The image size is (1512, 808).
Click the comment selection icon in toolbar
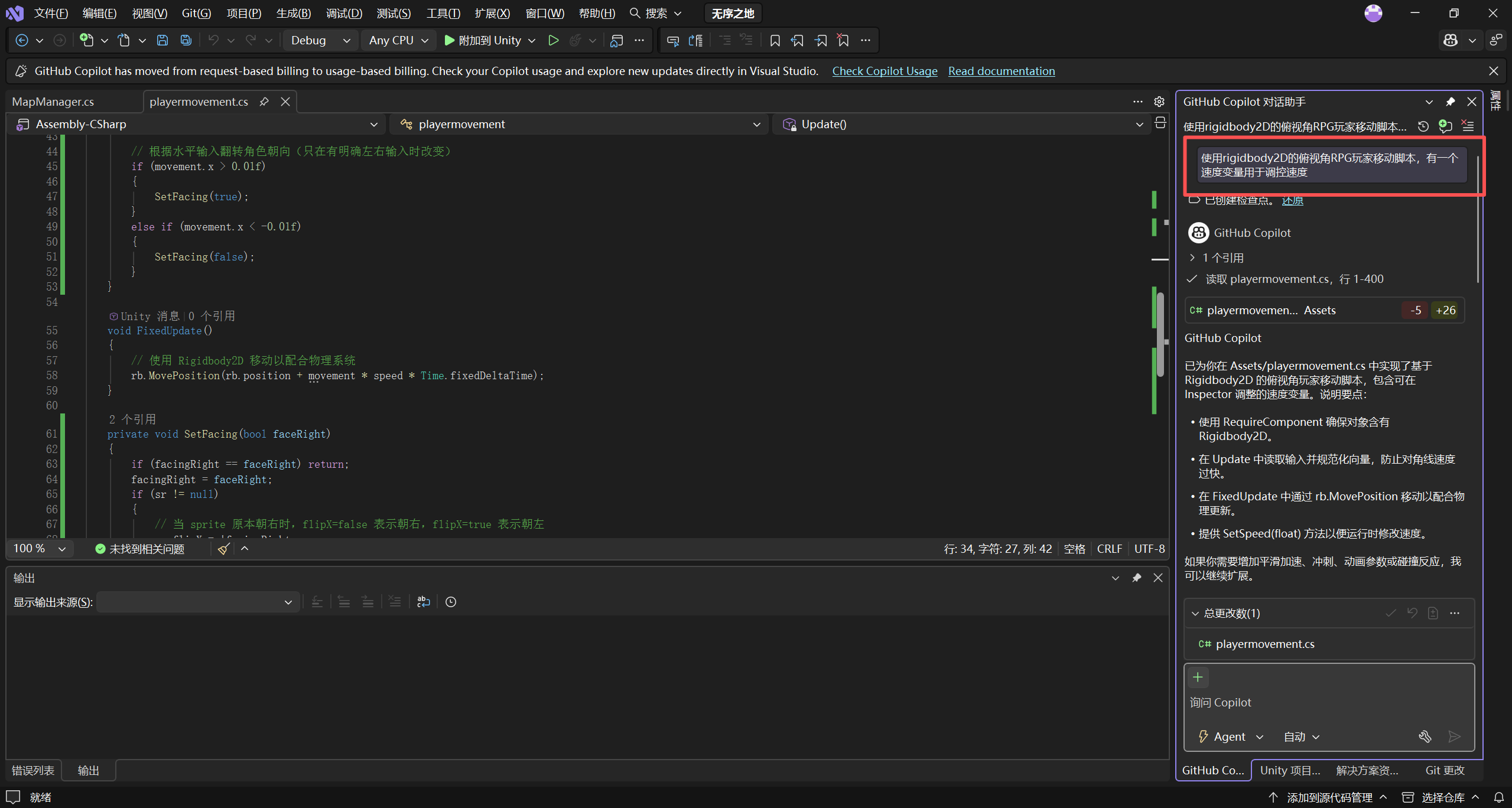coord(673,40)
